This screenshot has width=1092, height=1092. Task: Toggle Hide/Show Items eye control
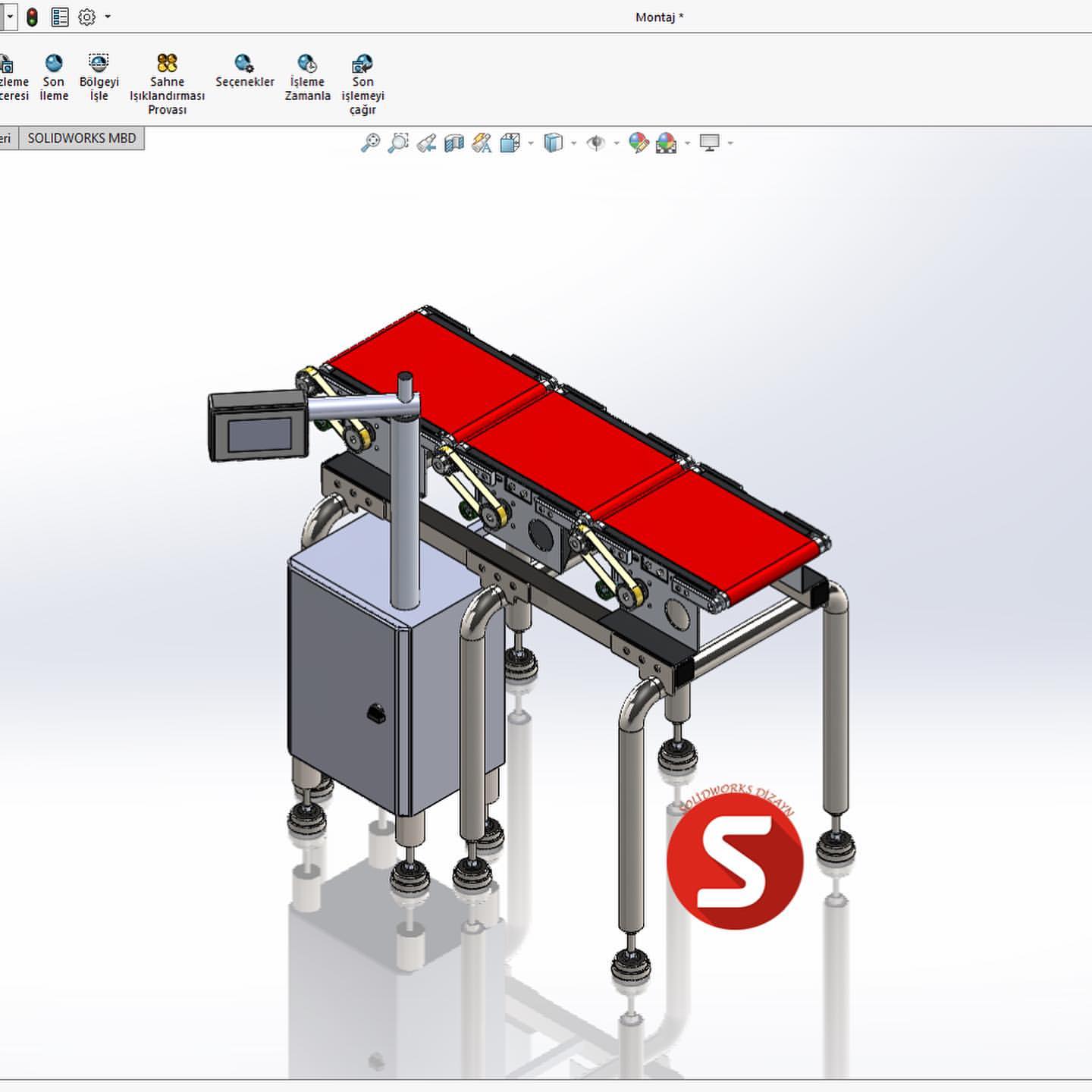[597, 143]
